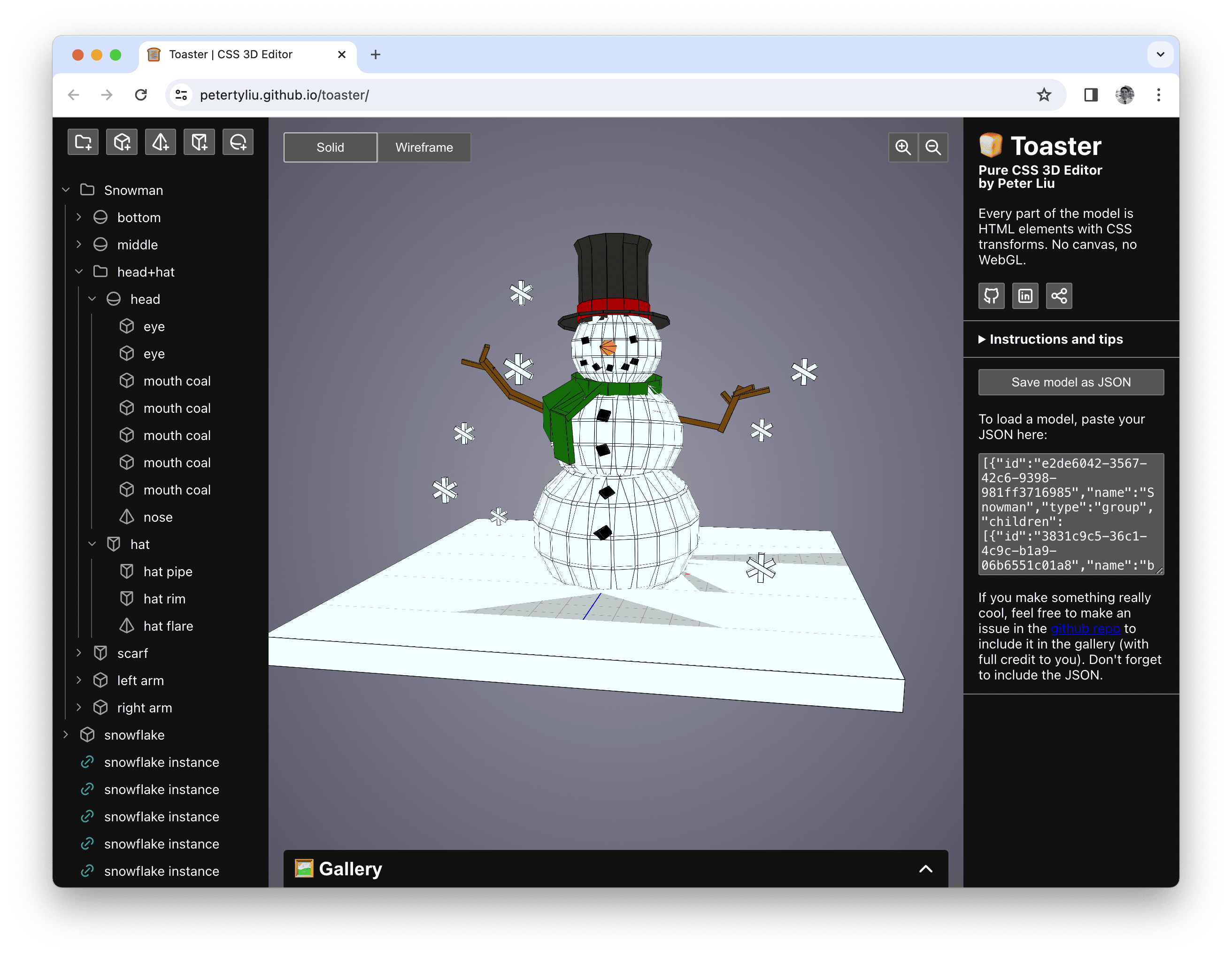Screen dimensions: 1232x957
Task: Zoom in on the 3D viewport
Action: click(902, 147)
